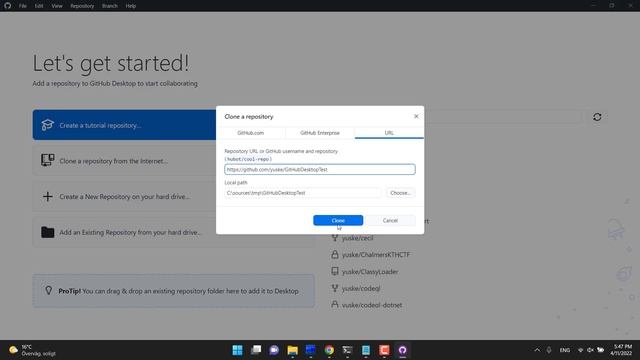Open the Repository menu

tap(82, 6)
